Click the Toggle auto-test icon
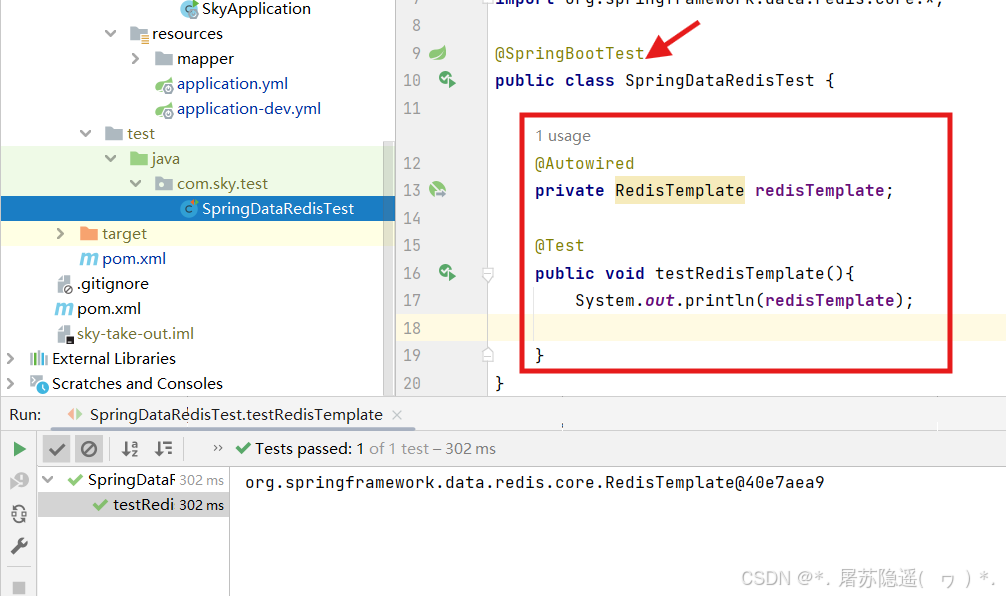1006x596 pixels. [19, 513]
